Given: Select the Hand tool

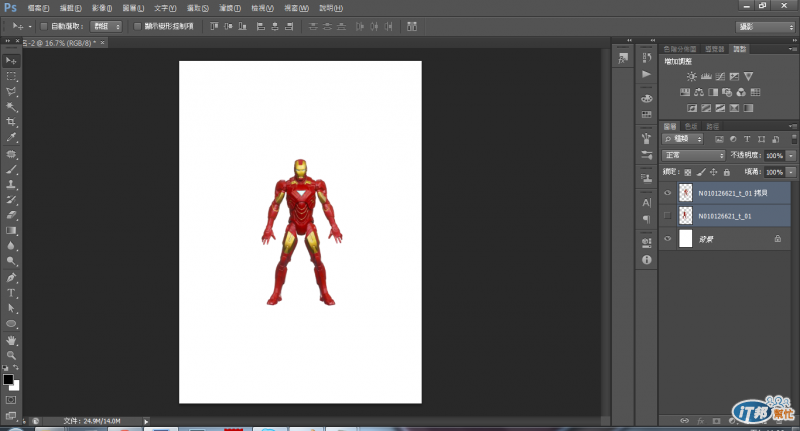Looking at the screenshot, I should (12, 340).
